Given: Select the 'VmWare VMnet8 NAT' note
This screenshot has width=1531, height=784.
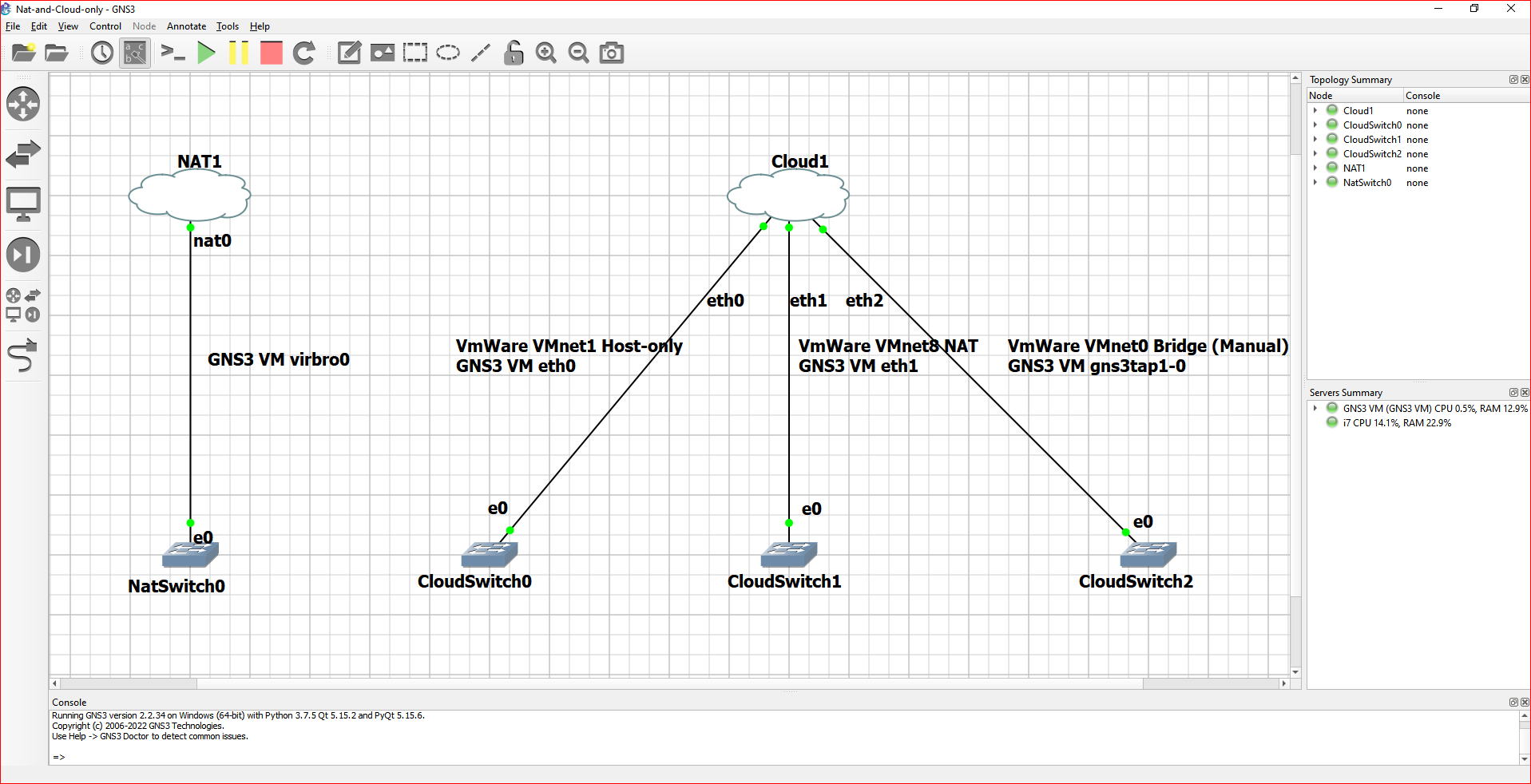Looking at the screenshot, I should tap(888, 346).
